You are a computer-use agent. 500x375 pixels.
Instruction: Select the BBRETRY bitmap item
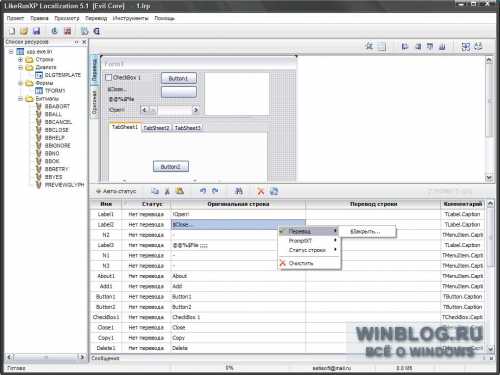tap(57, 169)
